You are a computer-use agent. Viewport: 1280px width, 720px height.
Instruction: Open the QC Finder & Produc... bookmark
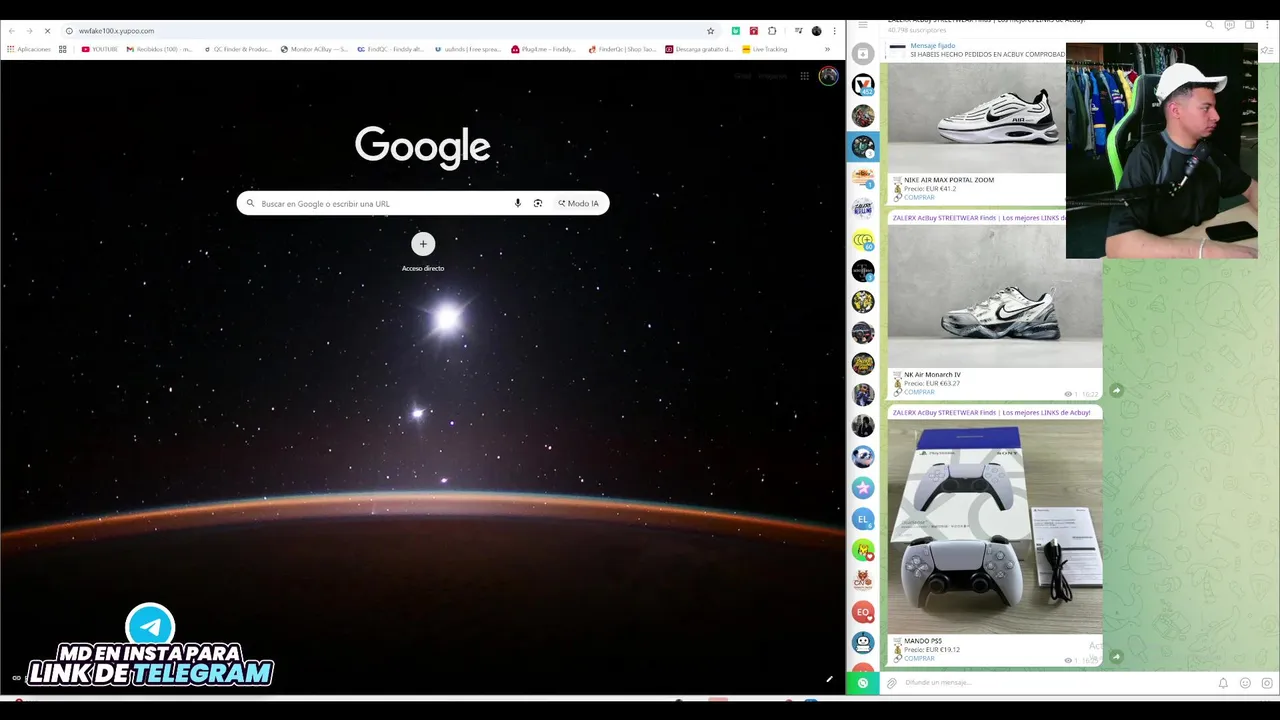[238, 49]
